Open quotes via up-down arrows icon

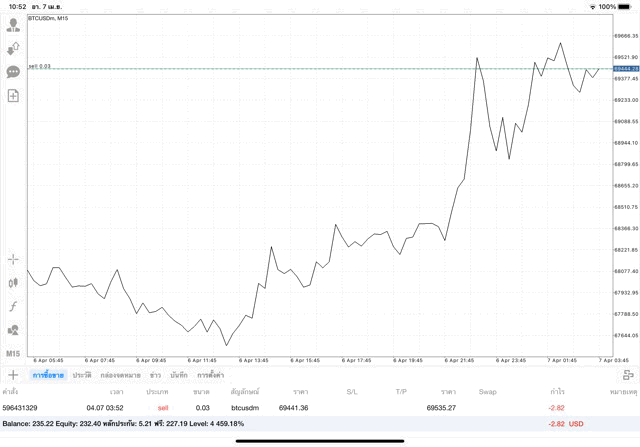[x=13, y=48]
